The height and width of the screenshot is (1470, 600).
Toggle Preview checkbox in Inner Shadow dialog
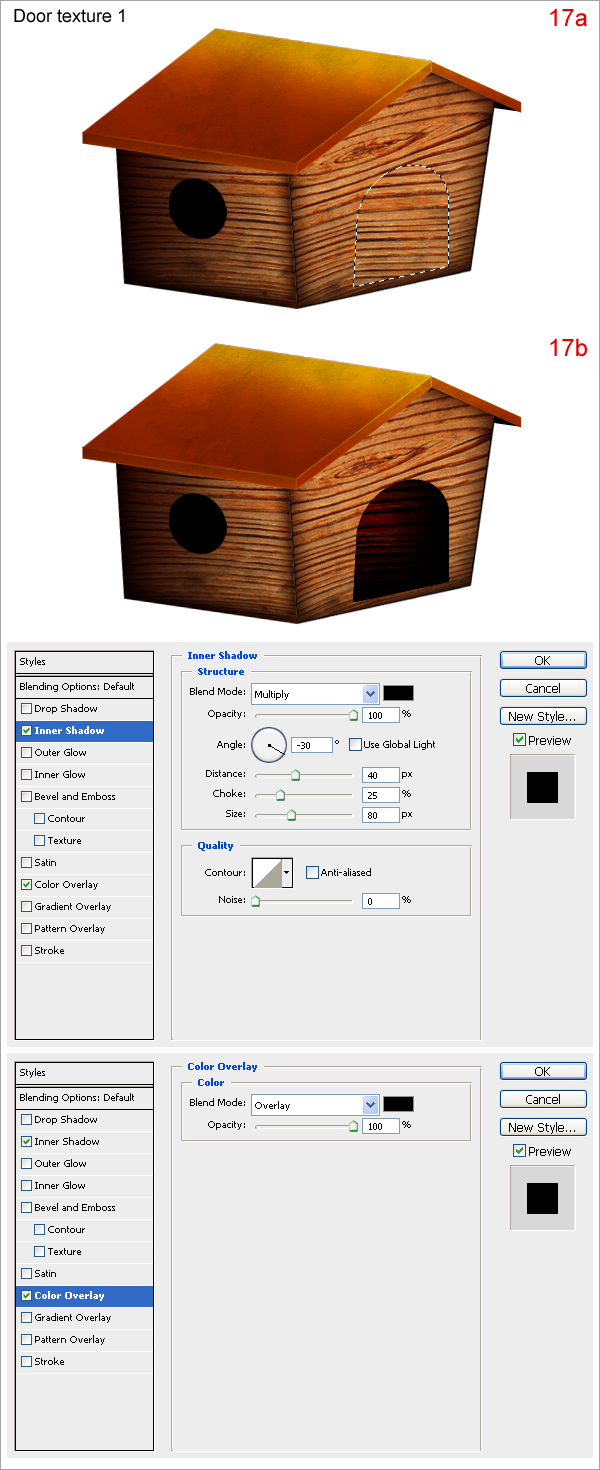519,740
